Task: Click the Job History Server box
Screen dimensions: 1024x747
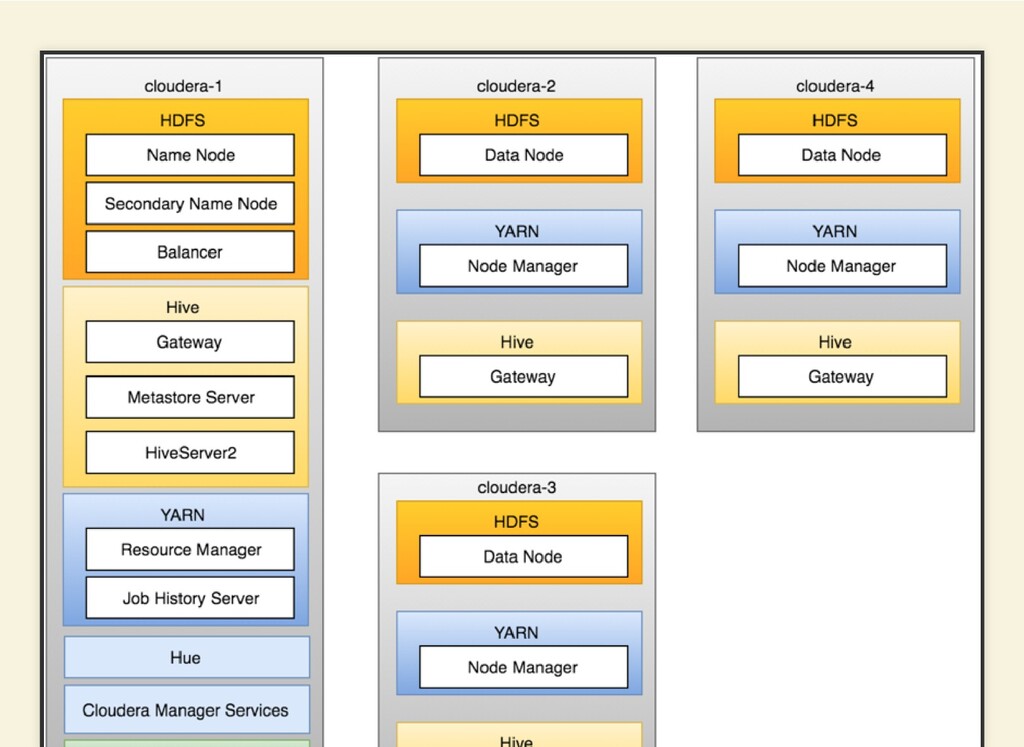Action: [x=190, y=597]
